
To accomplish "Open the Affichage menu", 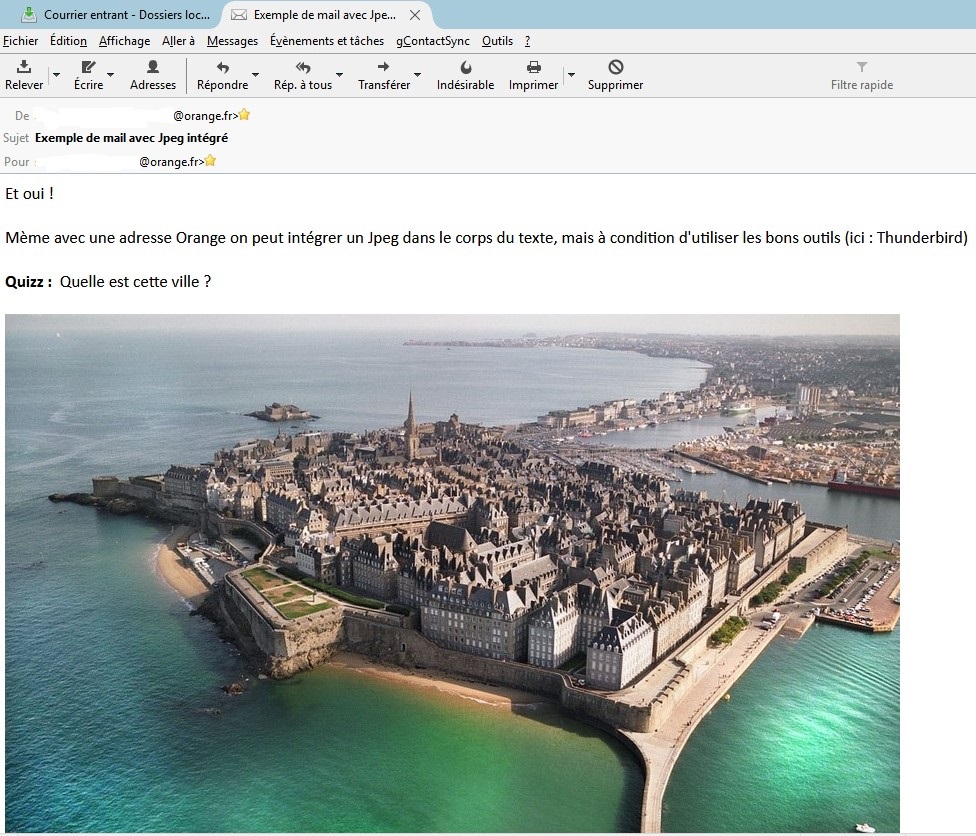I will point(124,41).
